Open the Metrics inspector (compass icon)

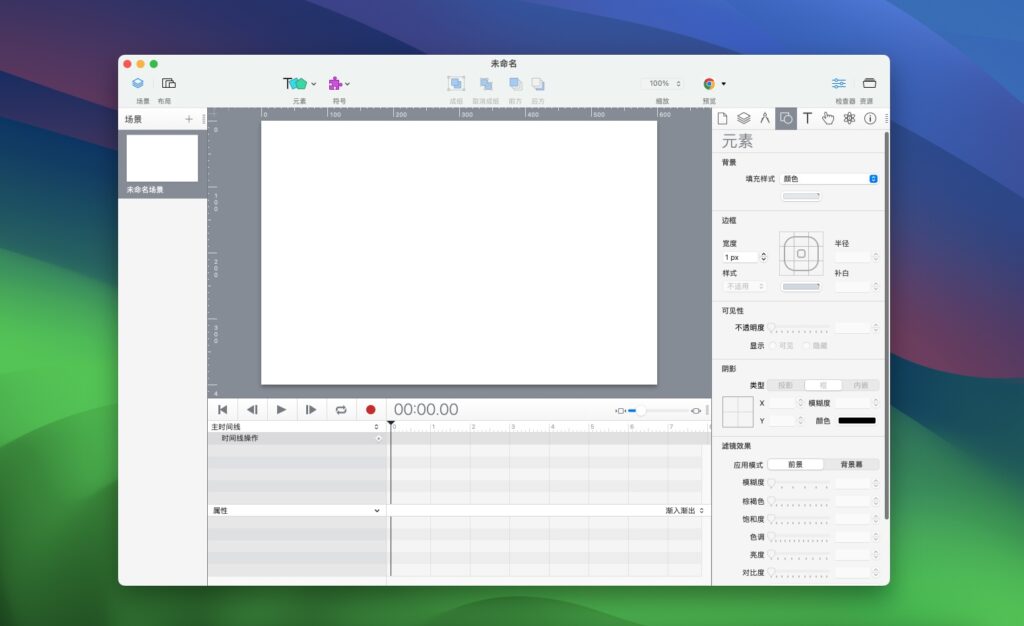(765, 118)
